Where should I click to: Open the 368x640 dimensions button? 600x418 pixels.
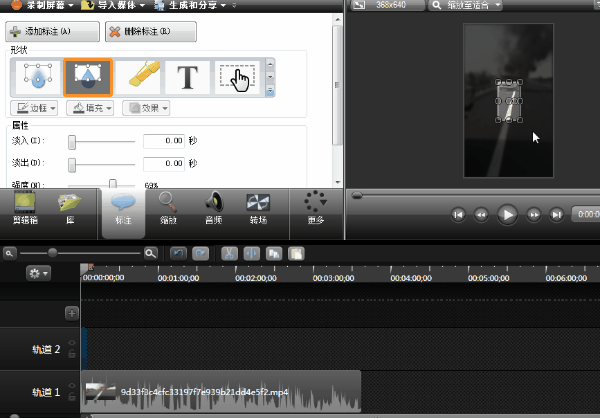coord(387,5)
